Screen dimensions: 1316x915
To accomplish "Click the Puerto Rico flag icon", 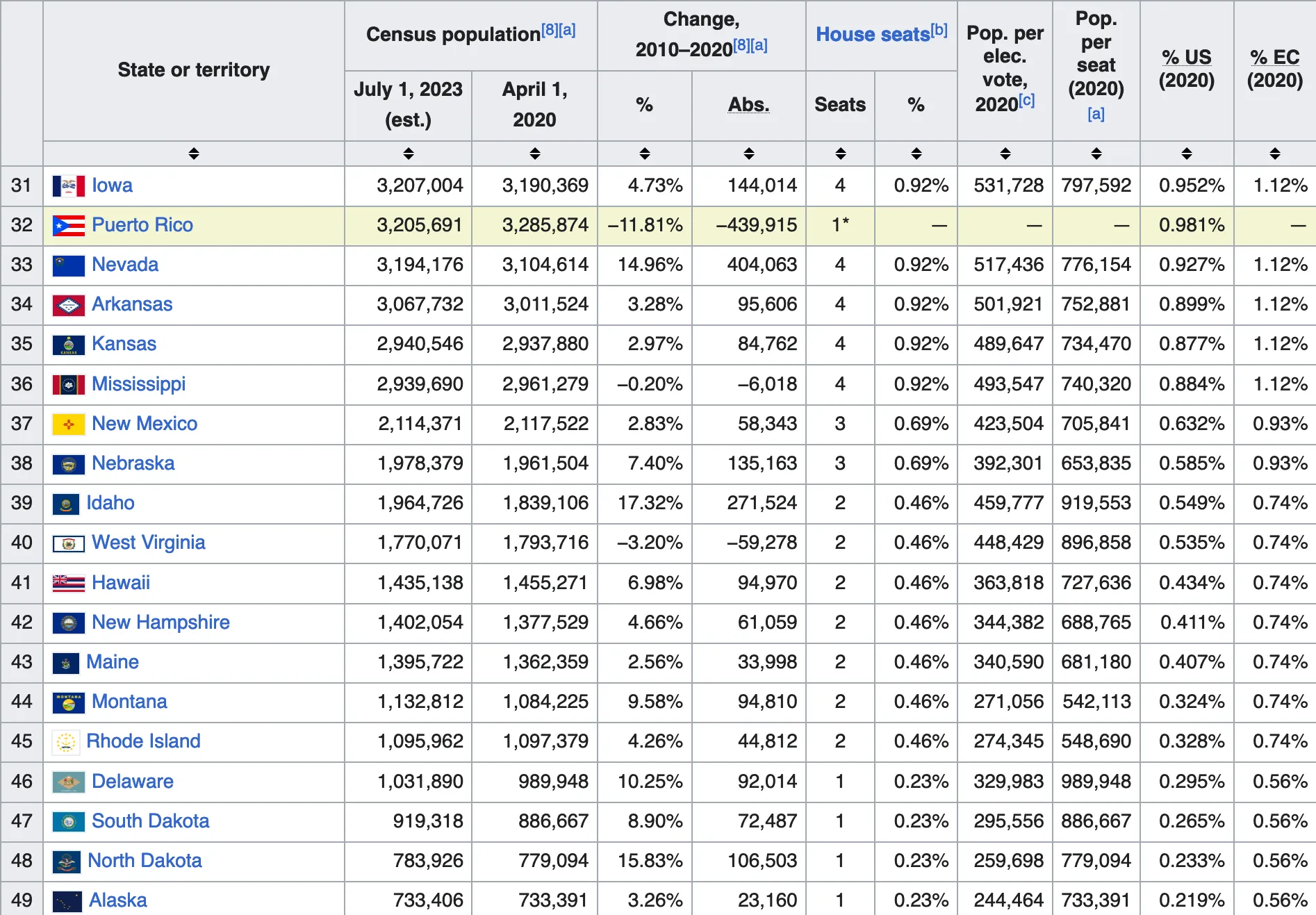I will point(68,225).
